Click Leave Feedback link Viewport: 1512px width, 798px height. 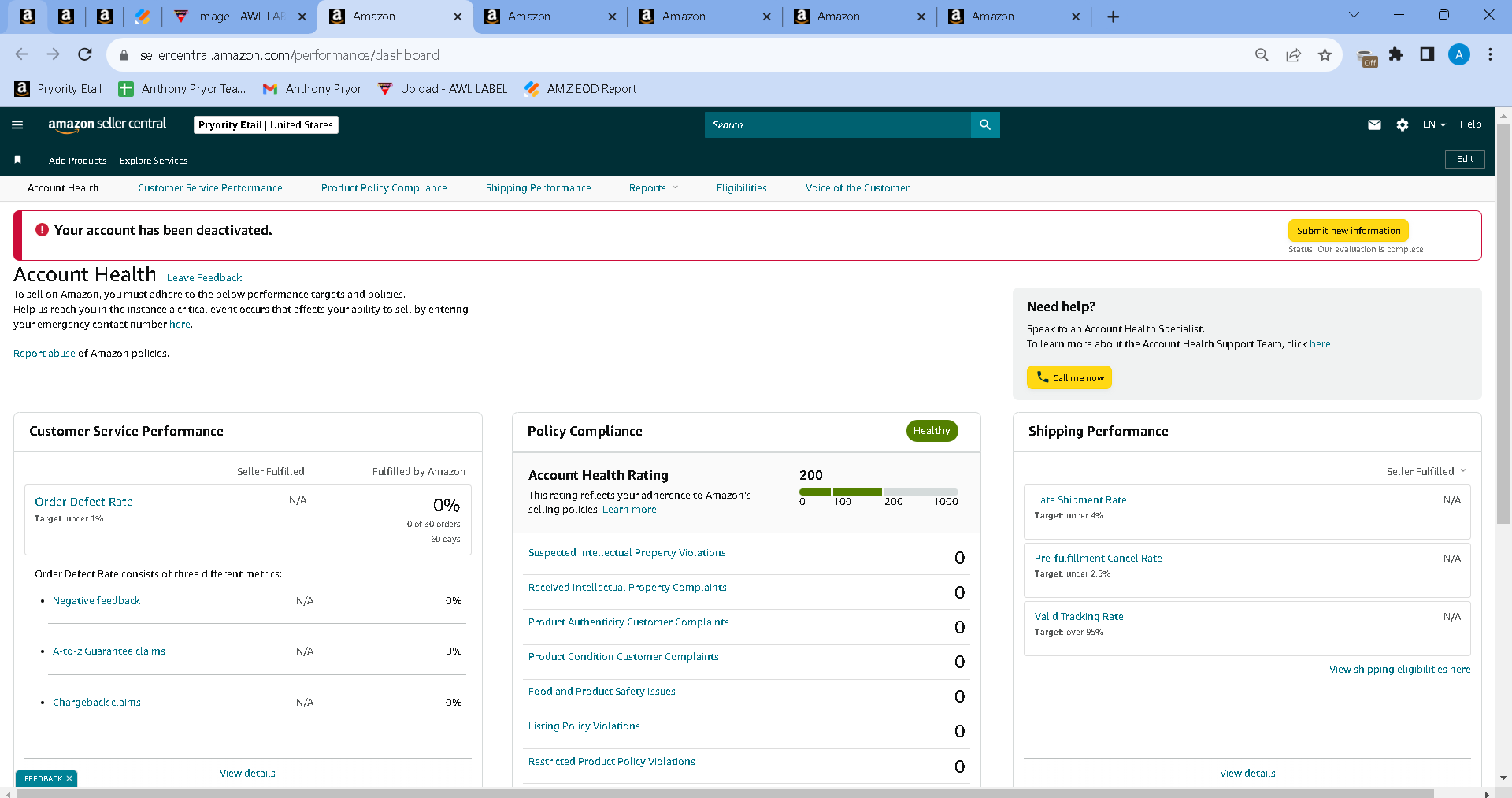click(x=204, y=278)
